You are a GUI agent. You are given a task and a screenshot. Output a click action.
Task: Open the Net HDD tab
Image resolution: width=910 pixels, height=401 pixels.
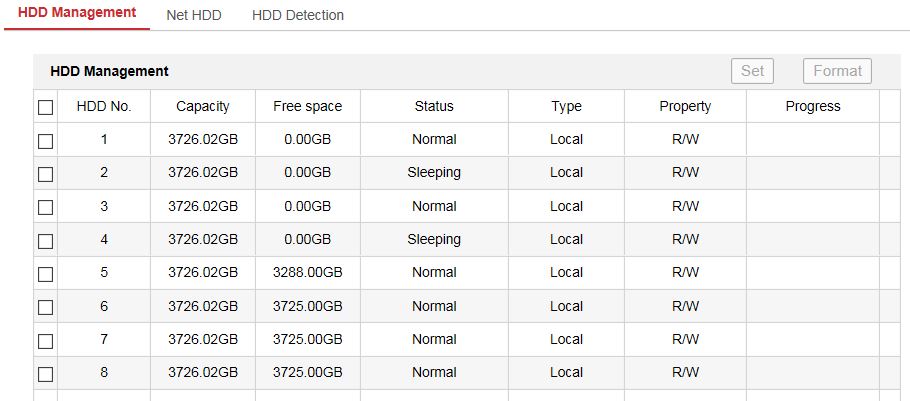coord(194,15)
